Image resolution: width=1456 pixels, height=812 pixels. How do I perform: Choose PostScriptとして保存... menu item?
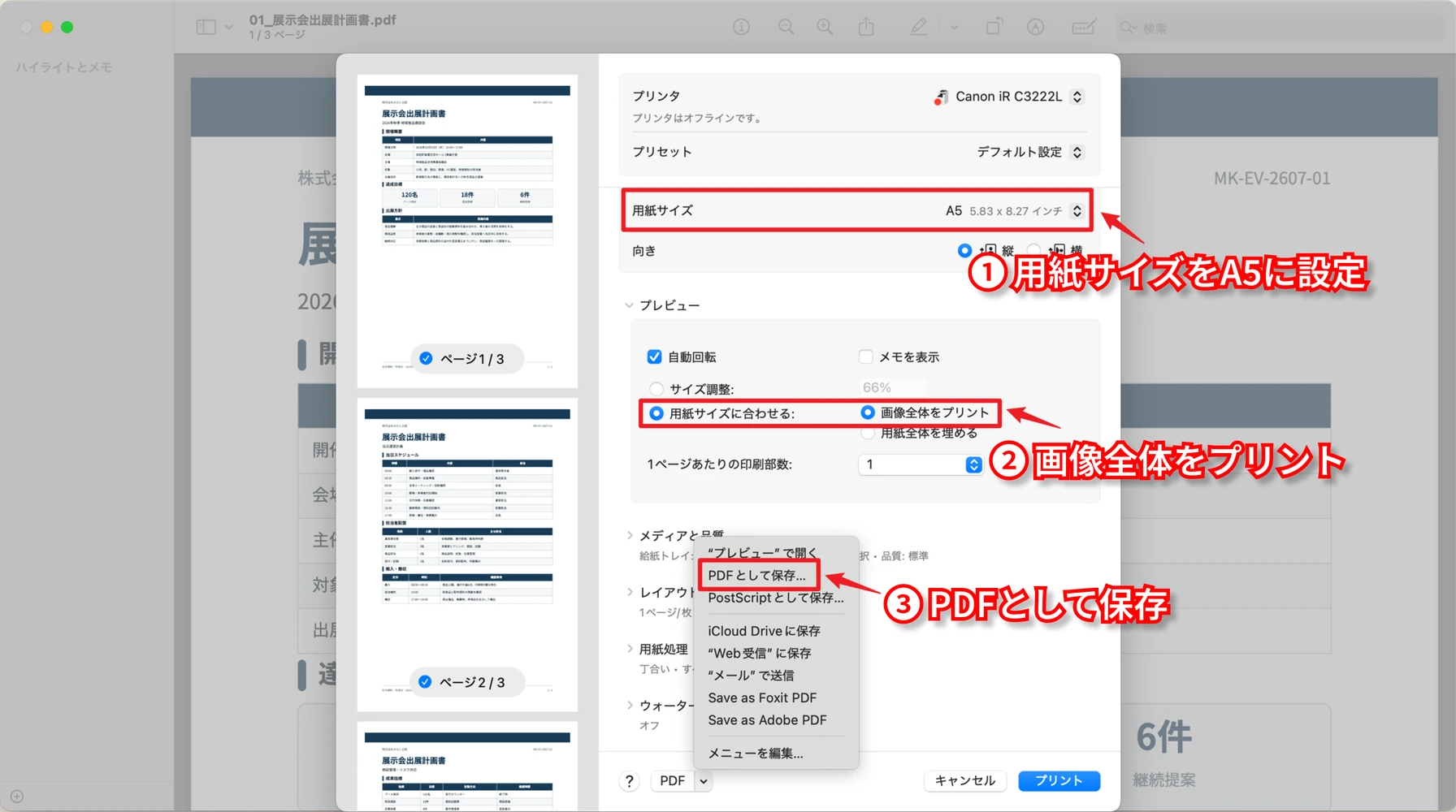click(777, 598)
